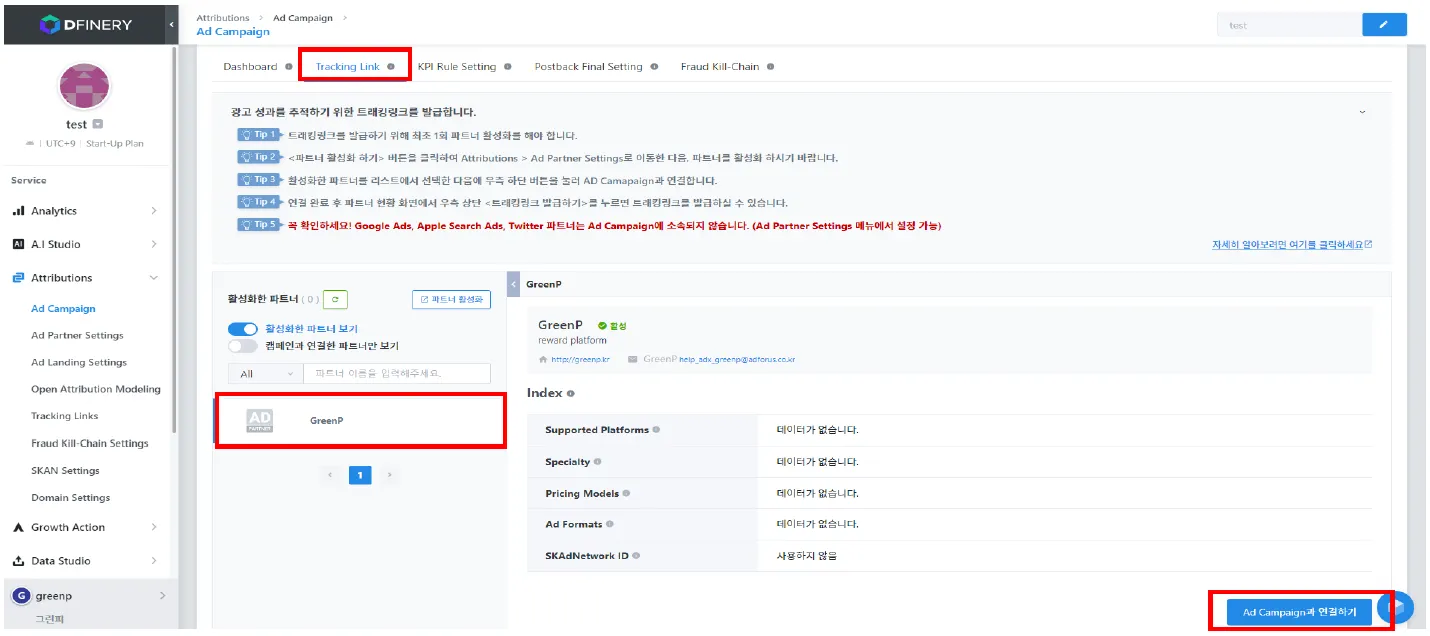
Task: Click the Growth Action icon
Action: (x=18, y=527)
